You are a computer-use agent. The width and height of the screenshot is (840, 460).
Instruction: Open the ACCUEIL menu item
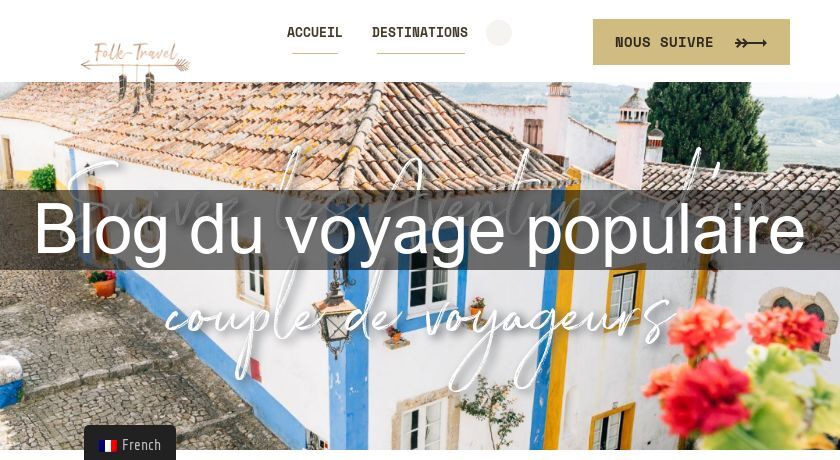pyautogui.click(x=314, y=32)
